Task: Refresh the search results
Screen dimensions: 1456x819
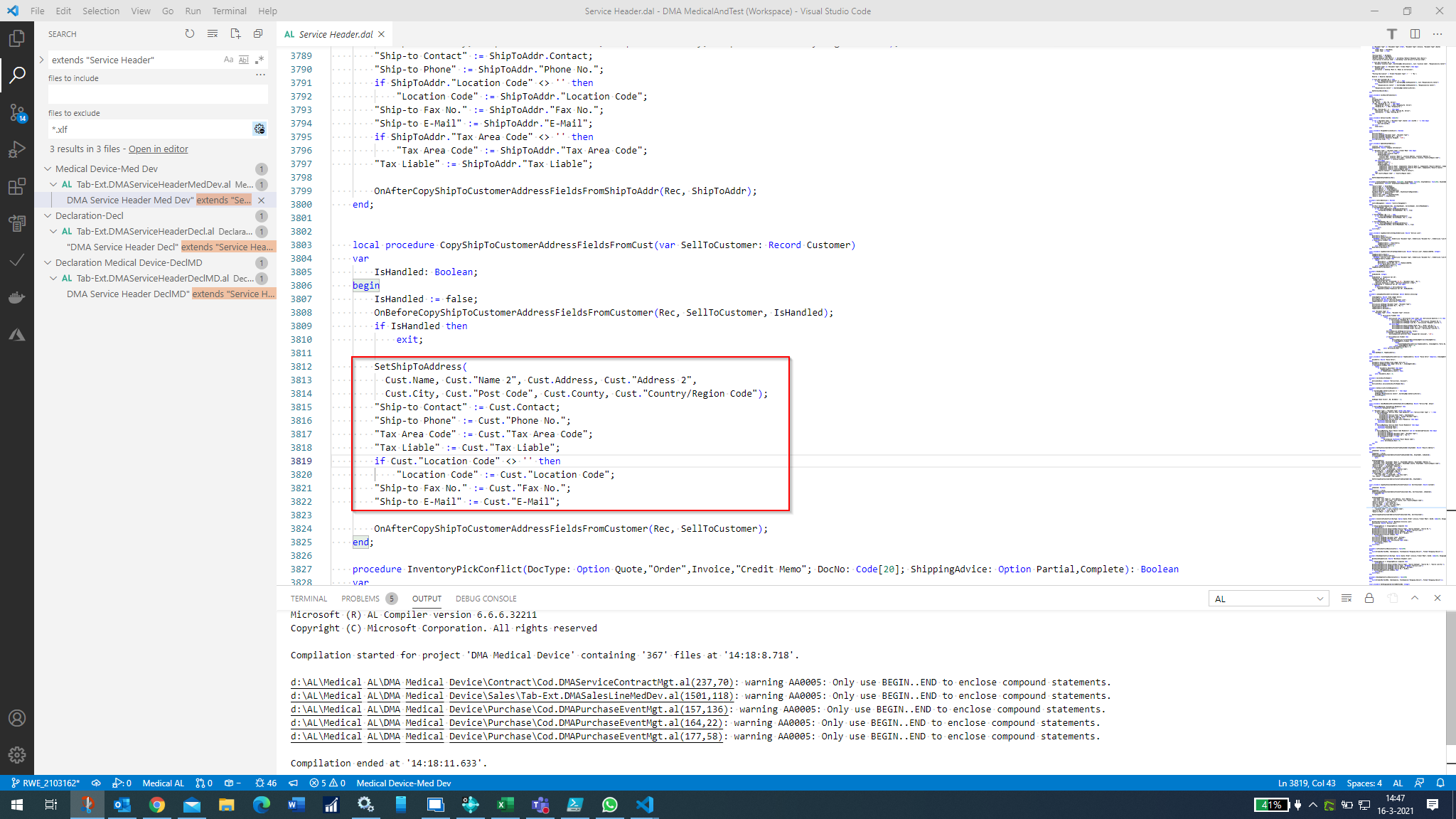Action: coord(190,33)
